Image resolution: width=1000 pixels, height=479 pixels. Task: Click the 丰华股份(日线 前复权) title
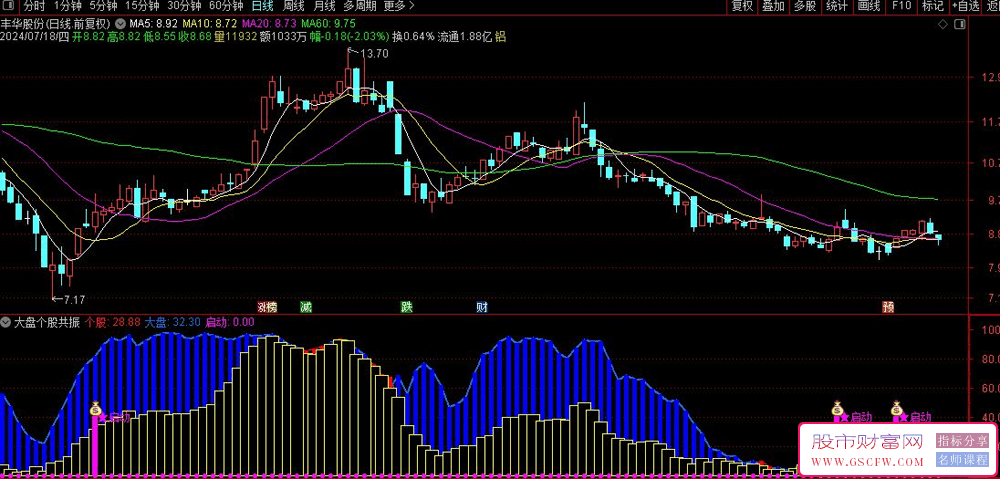click(x=57, y=24)
